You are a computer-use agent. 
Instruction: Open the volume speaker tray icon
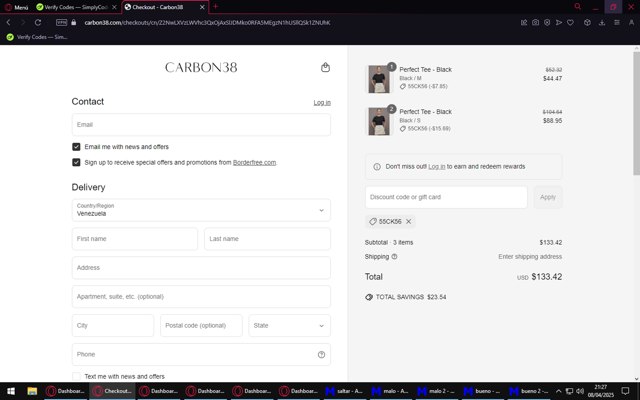click(580, 391)
